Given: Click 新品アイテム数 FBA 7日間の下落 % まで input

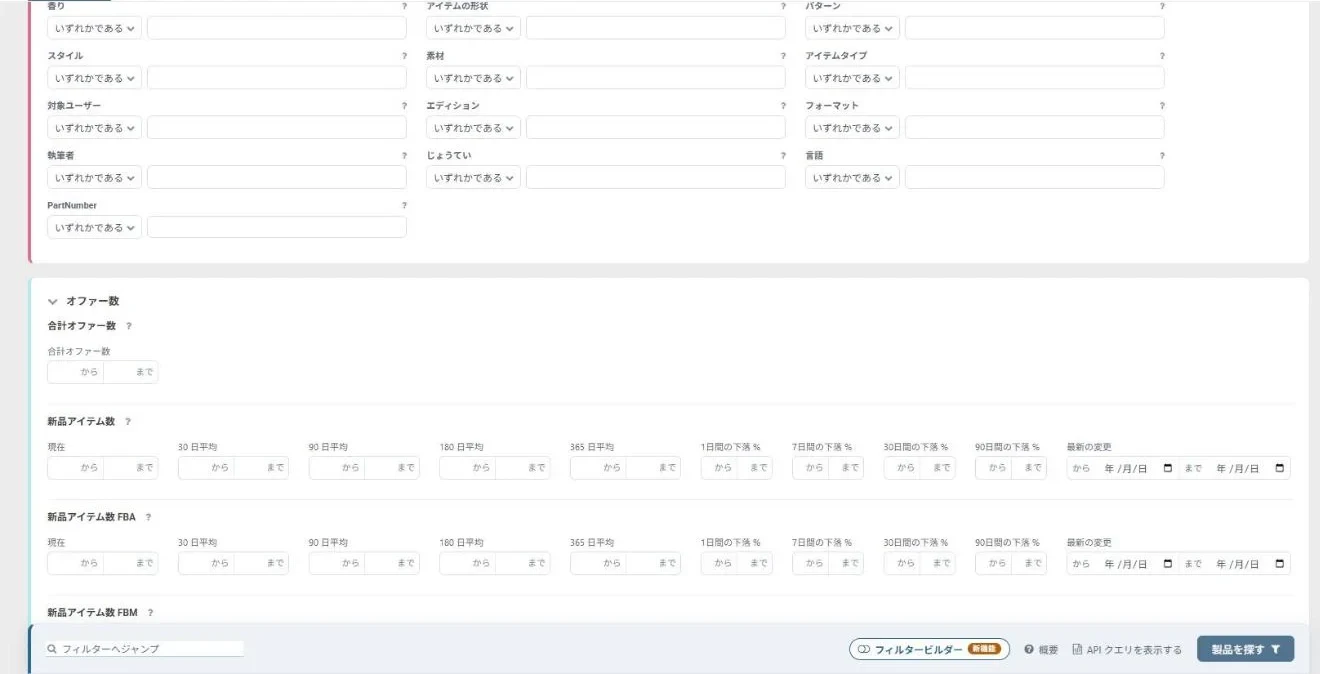Looking at the screenshot, I should pyautogui.click(x=846, y=564).
